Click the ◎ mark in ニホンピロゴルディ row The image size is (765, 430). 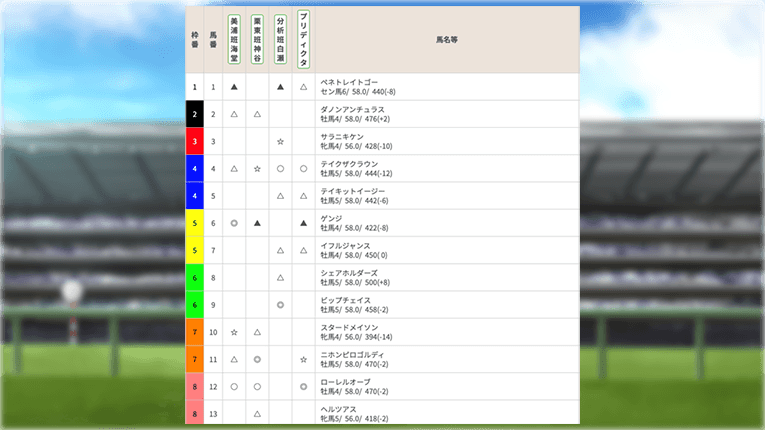pos(257,359)
